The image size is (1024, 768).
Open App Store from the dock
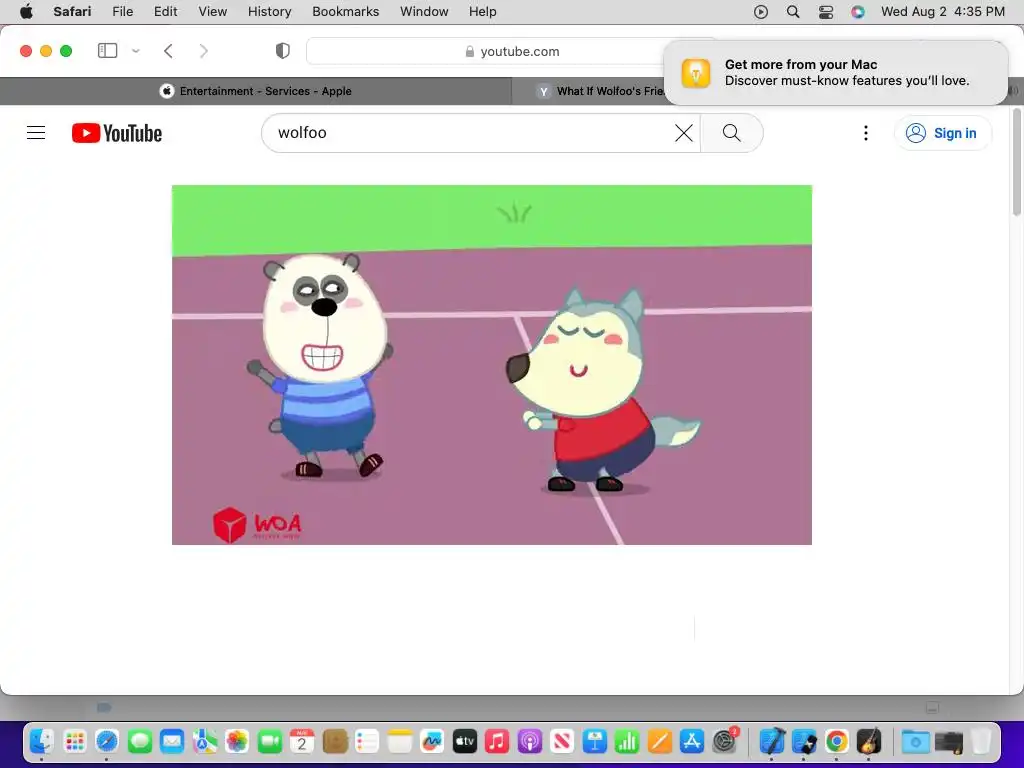point(692,741)
